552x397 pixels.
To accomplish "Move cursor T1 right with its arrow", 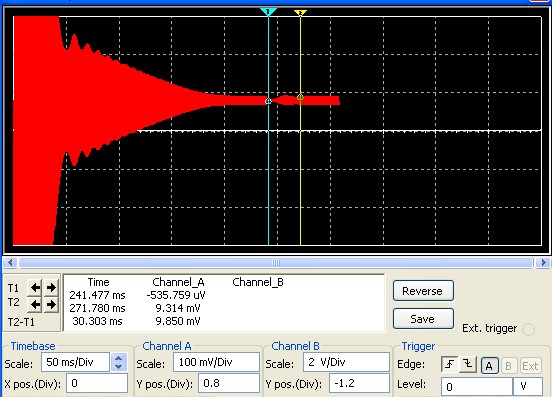I will pos(51,288).
